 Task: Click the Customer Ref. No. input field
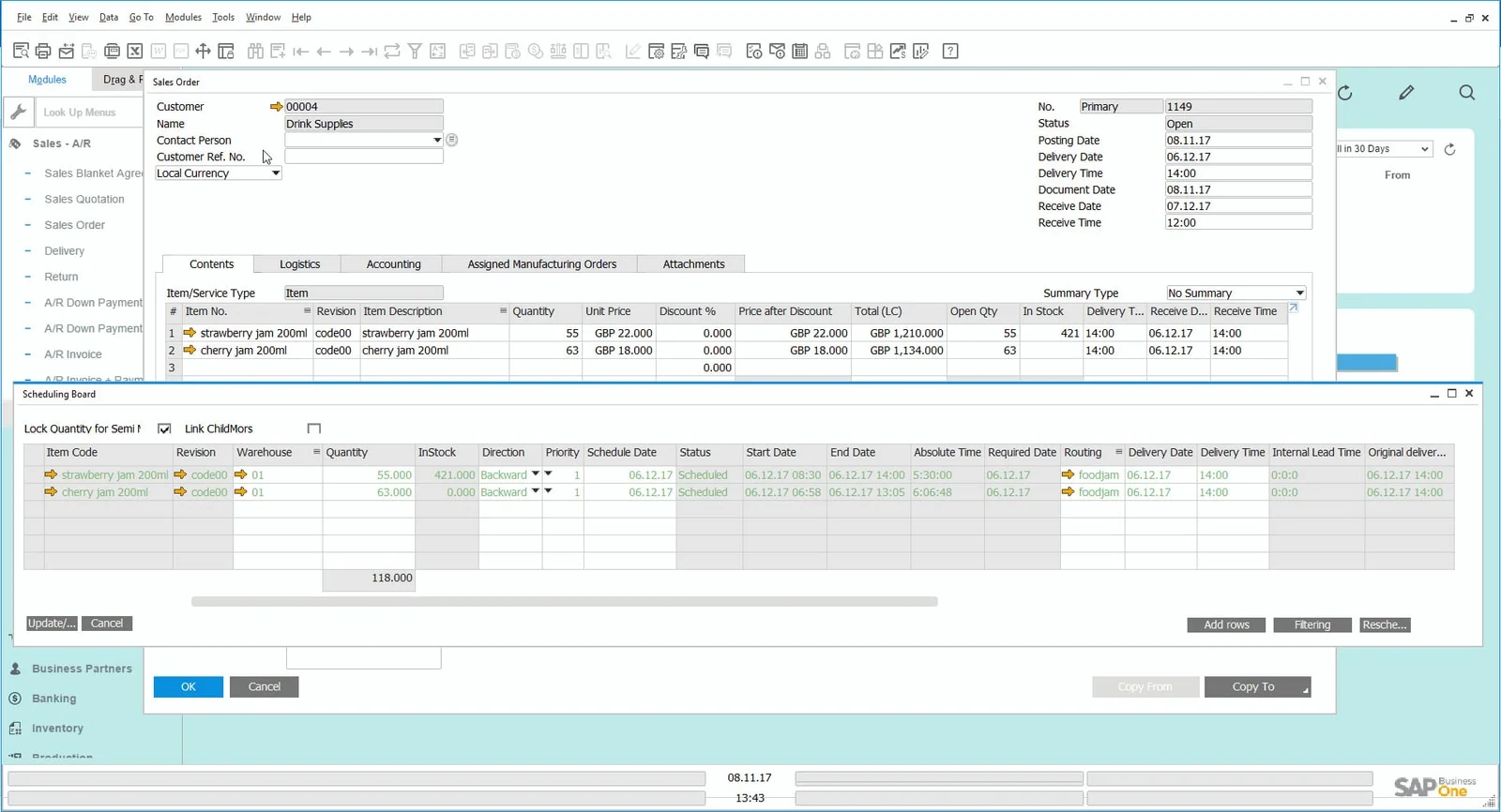click(x=364, y=157)
